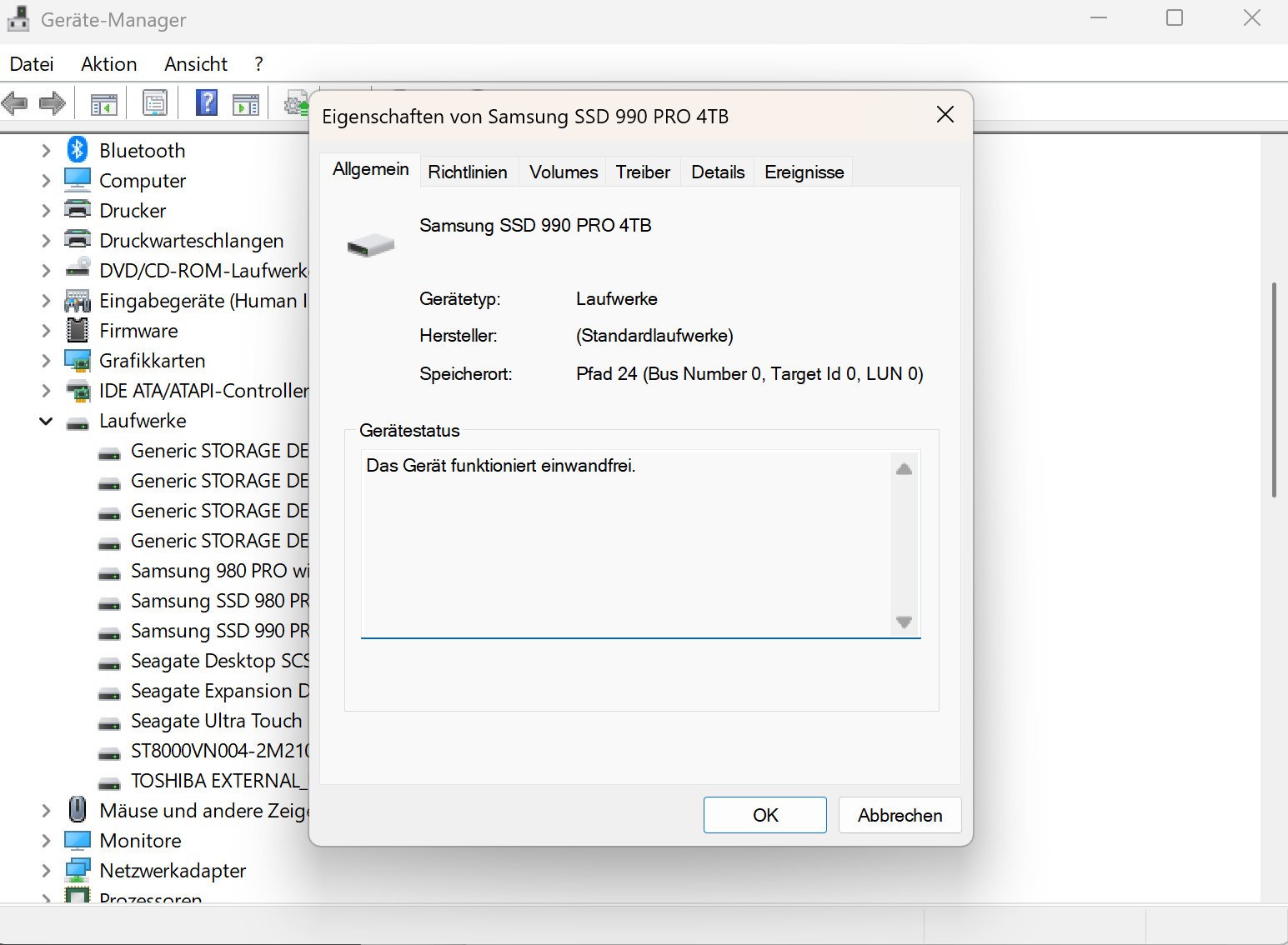Click the Netzwerkadapter category icon
Viewport: 1288px width, 945px height.
[78, 870]
